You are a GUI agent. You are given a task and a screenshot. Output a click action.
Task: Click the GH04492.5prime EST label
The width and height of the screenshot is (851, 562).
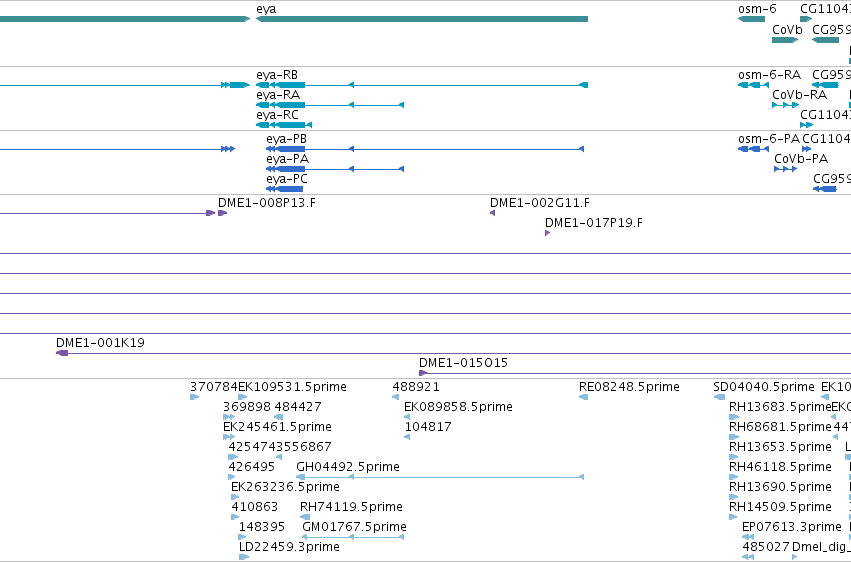[x=347, y=467]
